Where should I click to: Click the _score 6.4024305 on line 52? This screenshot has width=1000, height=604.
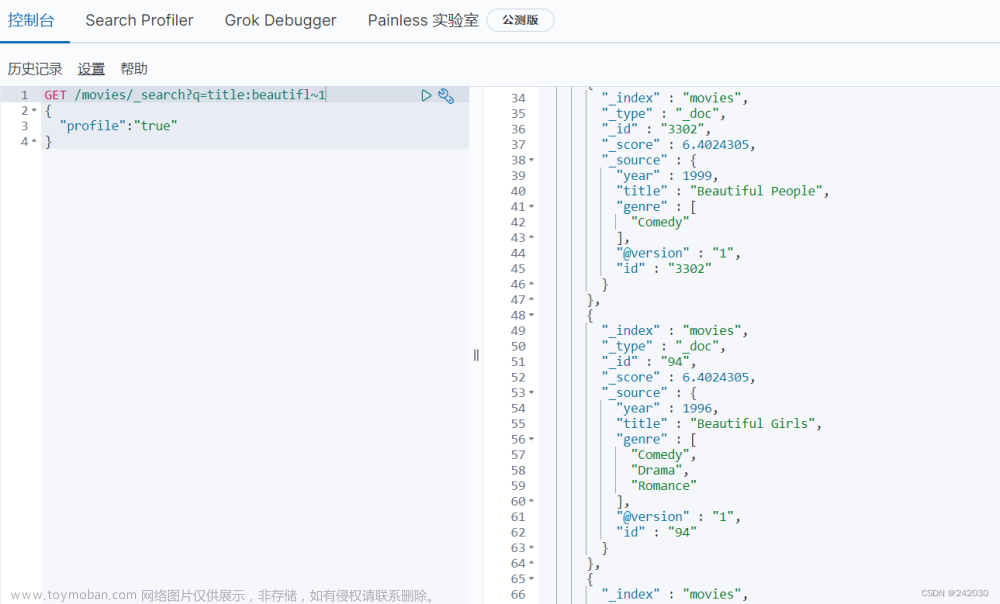point(715,378)
